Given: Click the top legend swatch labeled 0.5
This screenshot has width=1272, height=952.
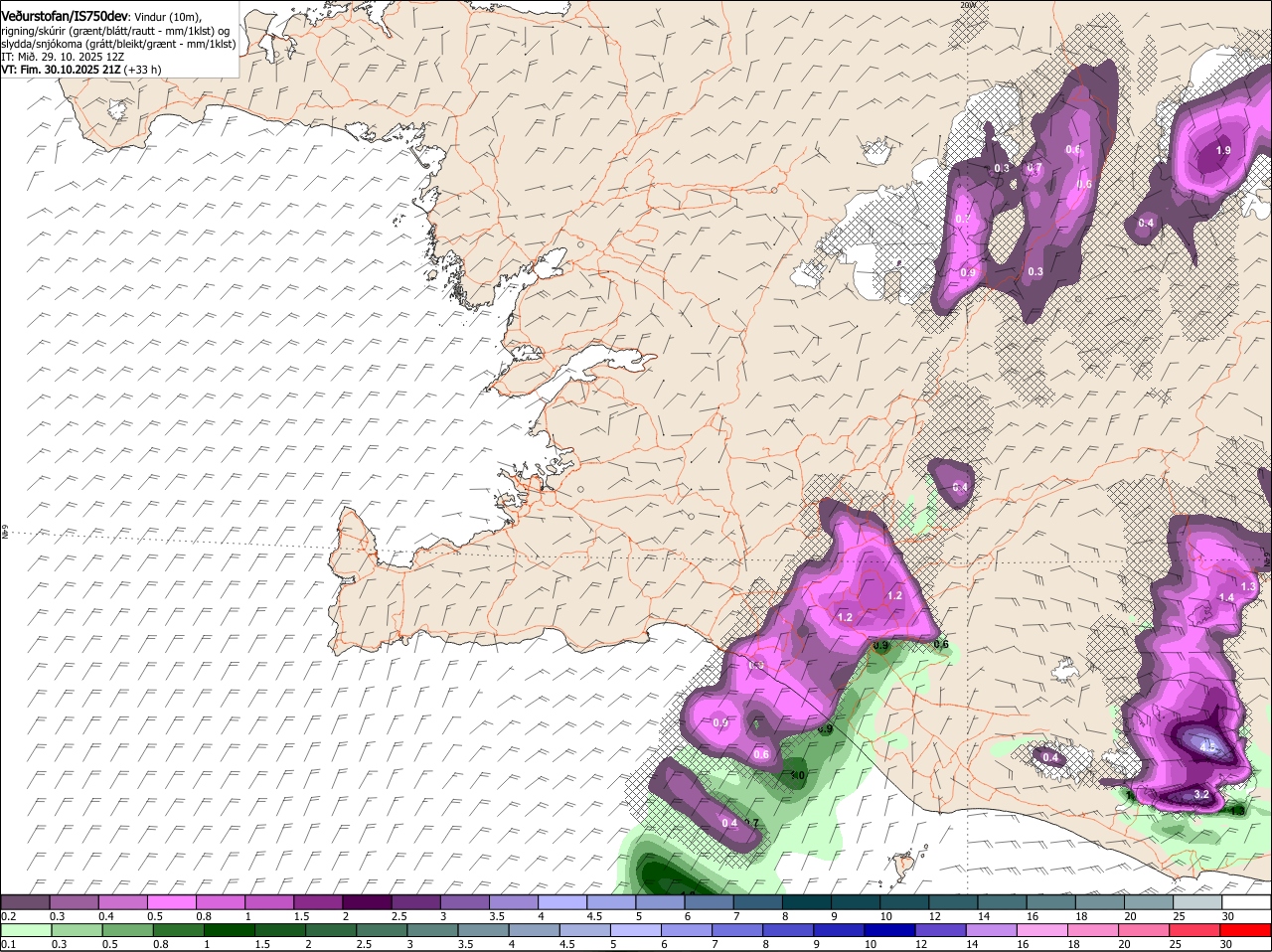Looking at the screenshot, I should (172, 901).
